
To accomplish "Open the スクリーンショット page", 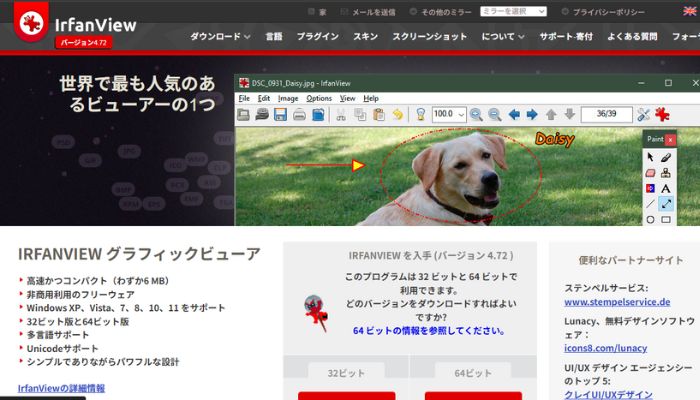I will [x=429, y=37].
